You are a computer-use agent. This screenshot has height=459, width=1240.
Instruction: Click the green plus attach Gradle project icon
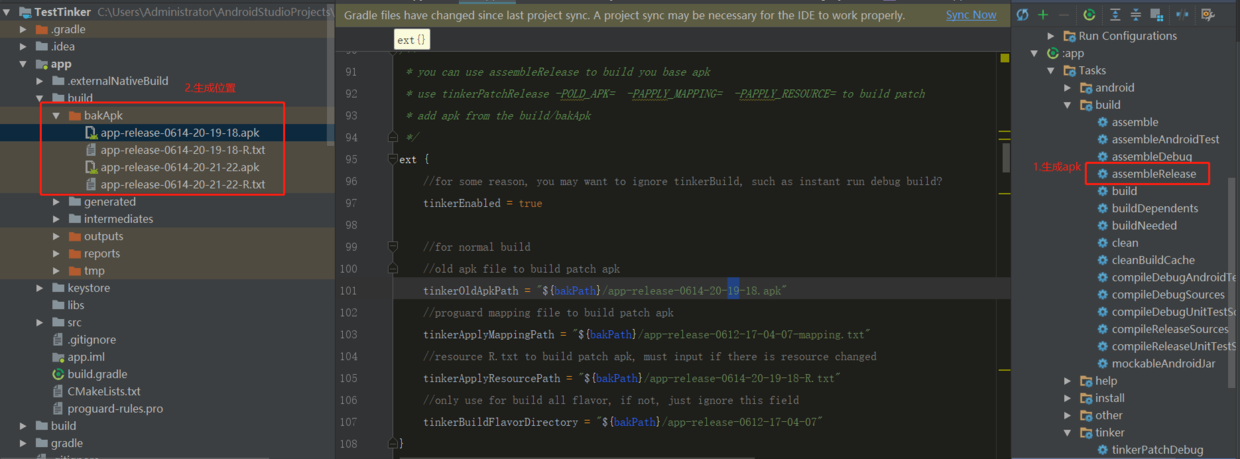(x=1043, y=15)
